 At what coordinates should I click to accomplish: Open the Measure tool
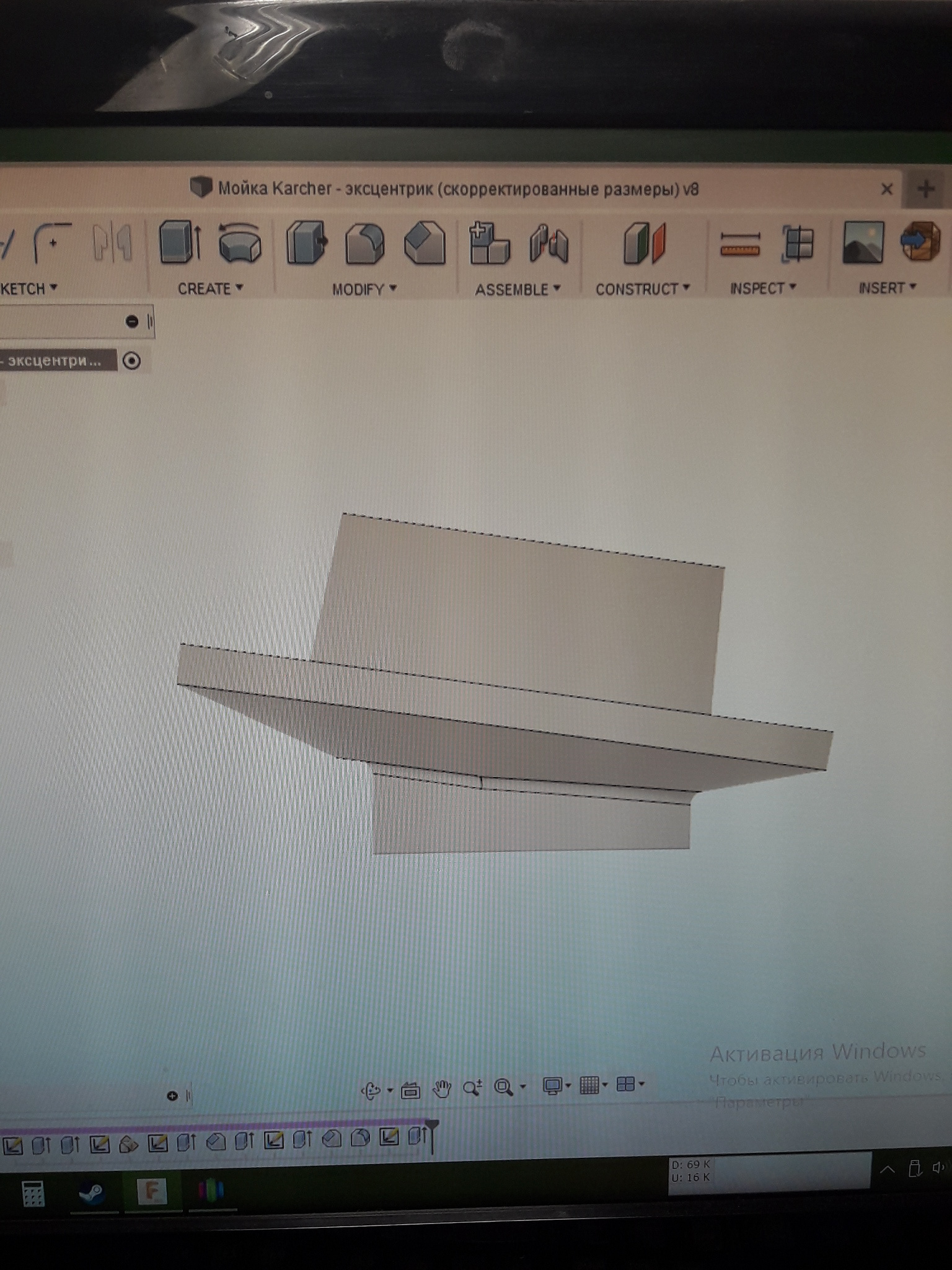point(740,244)
